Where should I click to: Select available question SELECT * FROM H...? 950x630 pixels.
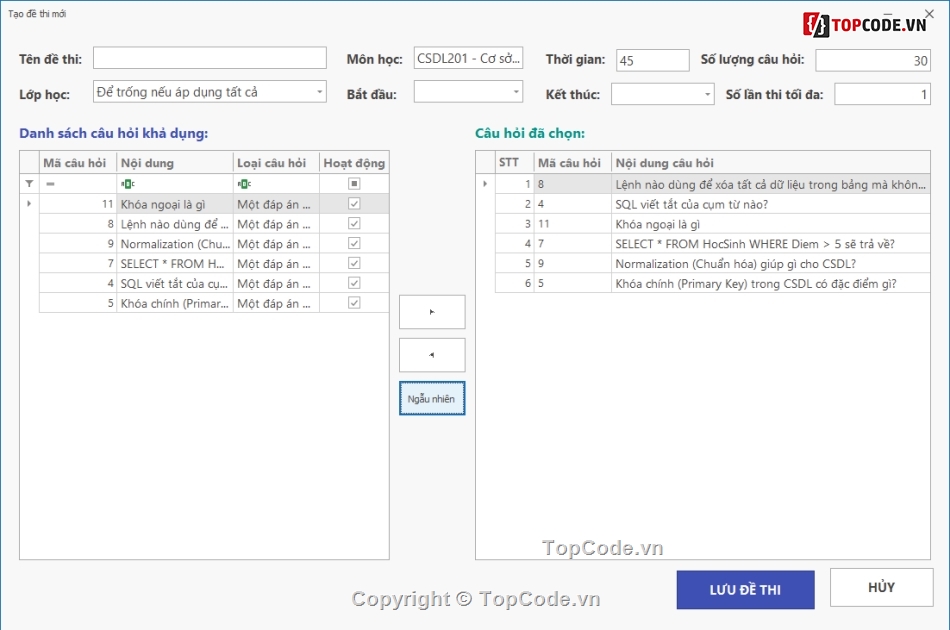click(x=214, y=264)
